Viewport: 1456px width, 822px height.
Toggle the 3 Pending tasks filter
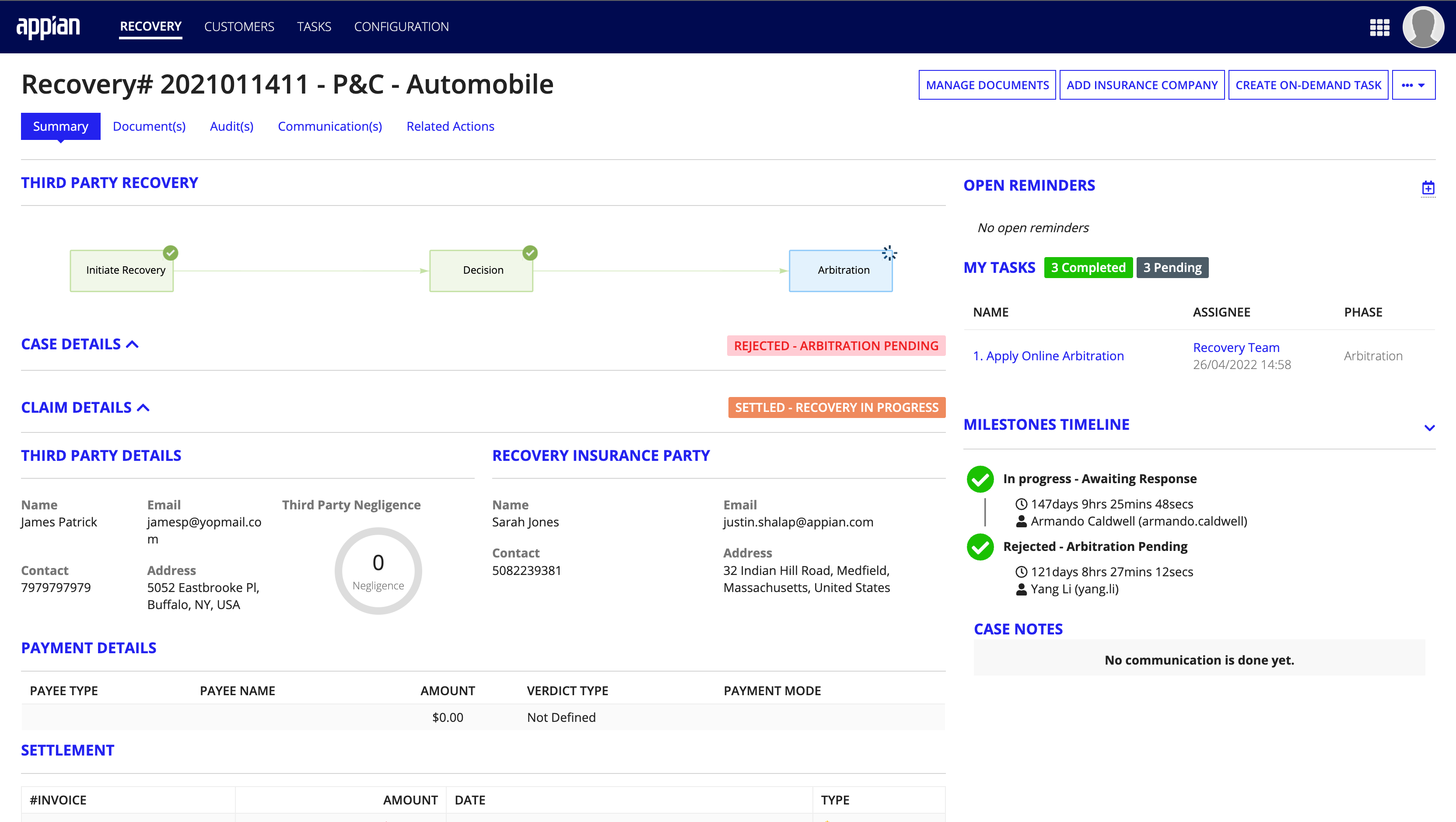1173,267
